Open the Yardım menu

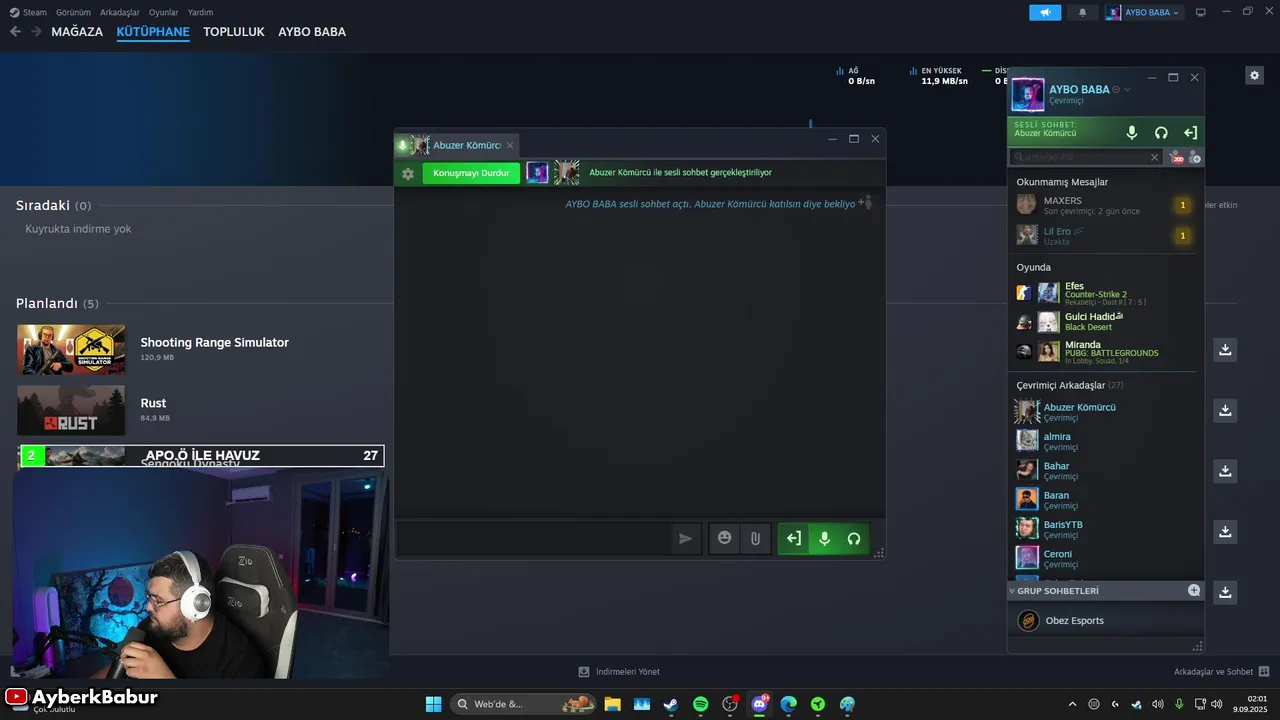pyautogui.click(x=201, y=12)
